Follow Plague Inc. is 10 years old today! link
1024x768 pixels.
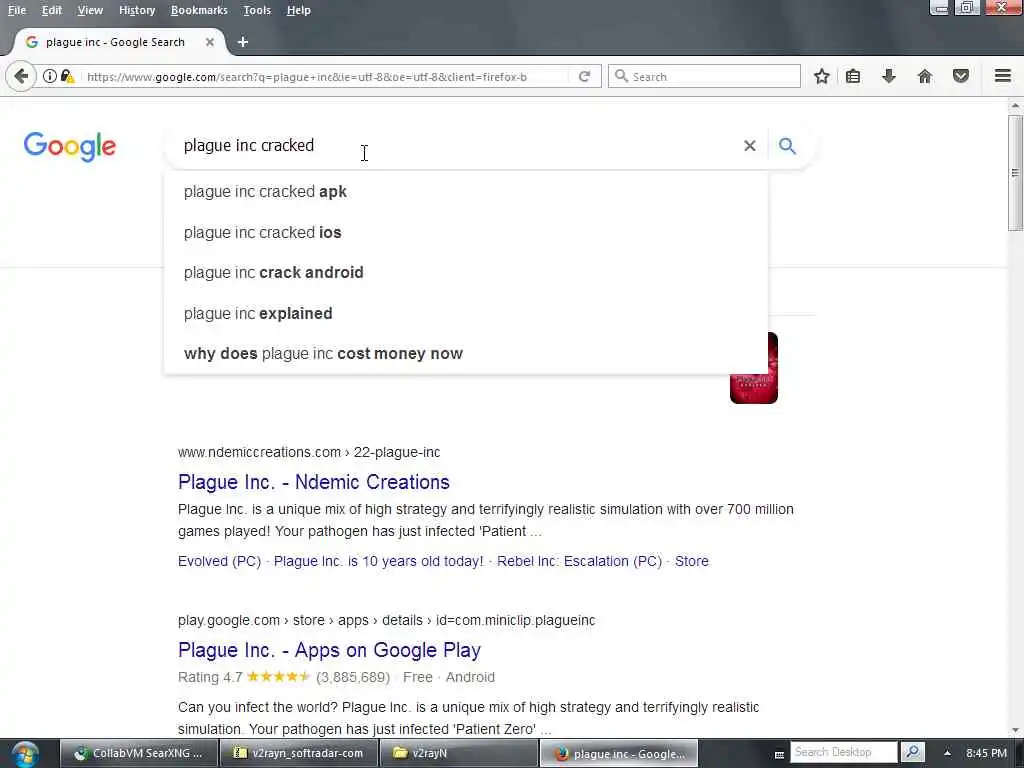pos(379,561)
